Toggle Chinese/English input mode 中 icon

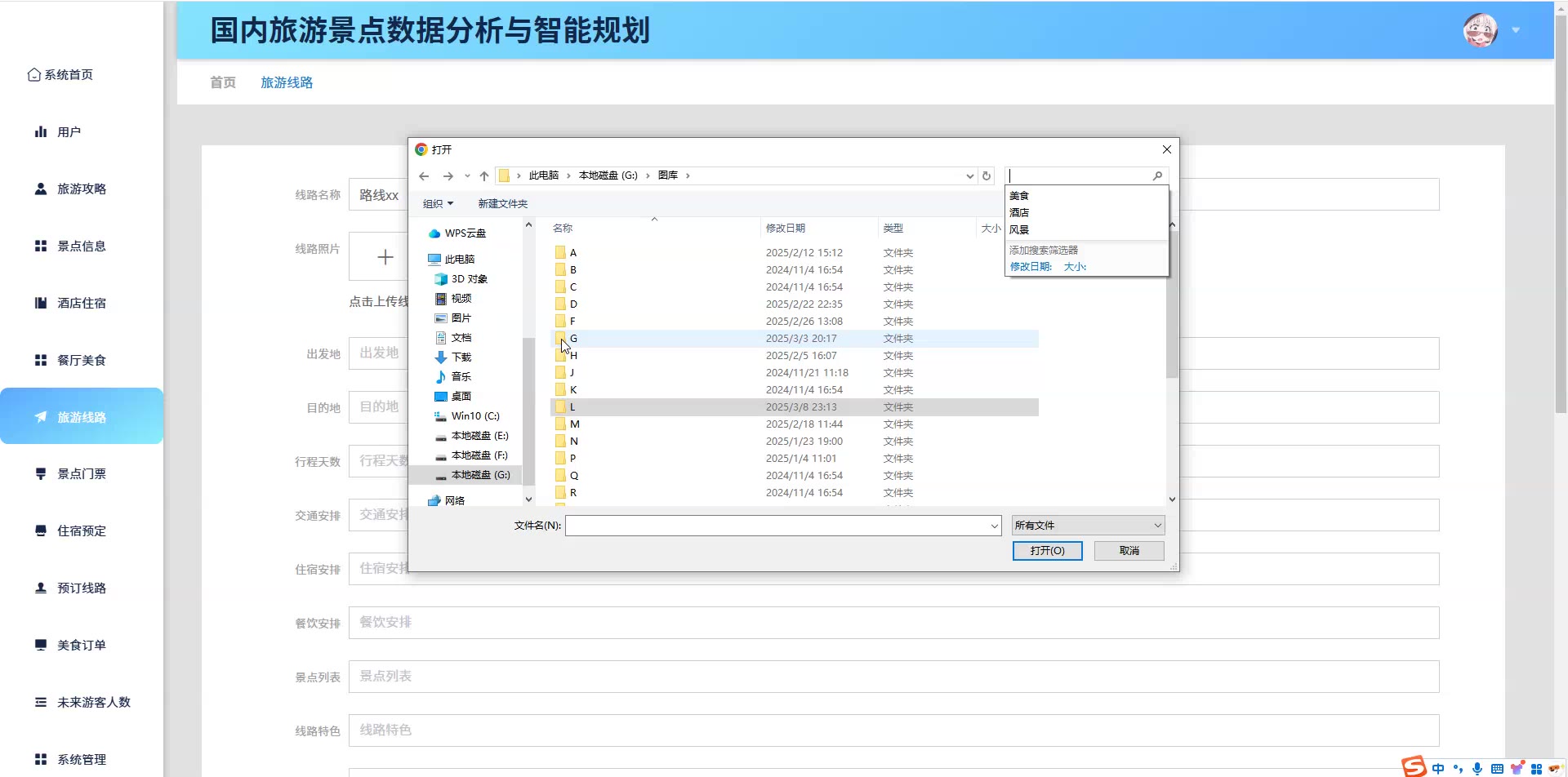[1438, 769]
